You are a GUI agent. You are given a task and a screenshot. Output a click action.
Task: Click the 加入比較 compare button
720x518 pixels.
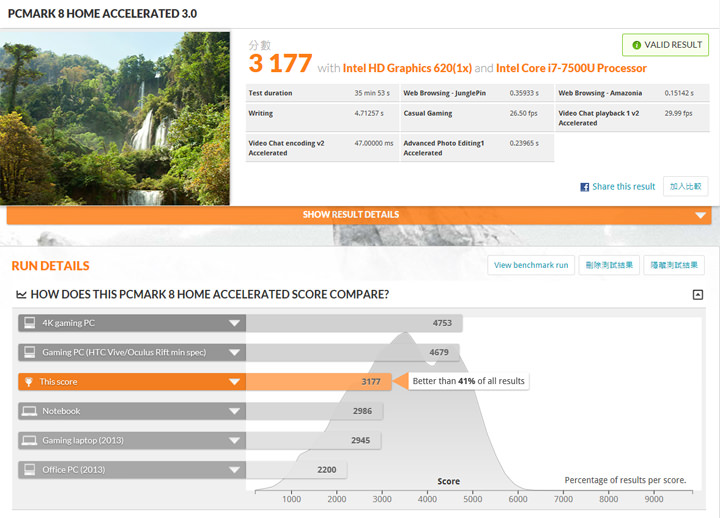pos(685,187)
